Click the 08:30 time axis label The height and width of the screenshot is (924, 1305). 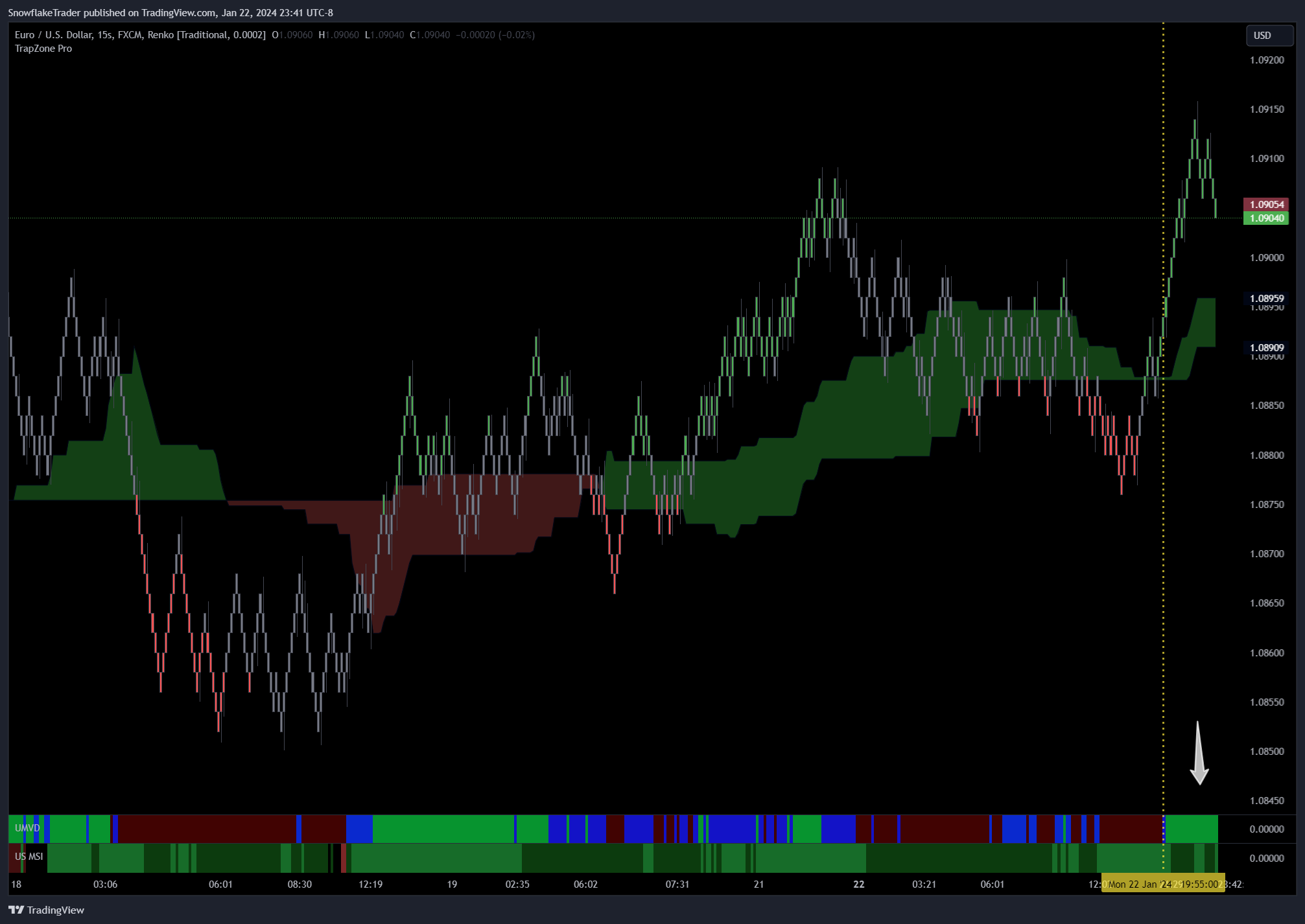pos(300,884)
